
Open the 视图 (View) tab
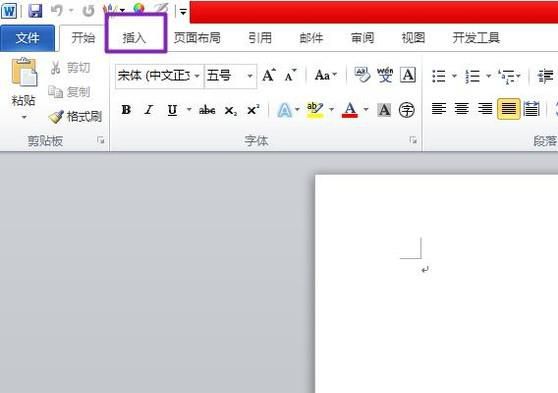click(414, 38)
